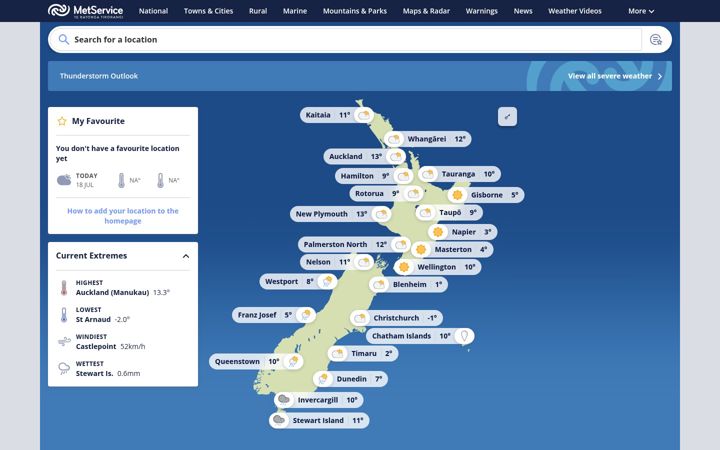
Task: Click St Arnaud lowest reading
Action: [102, 320]
